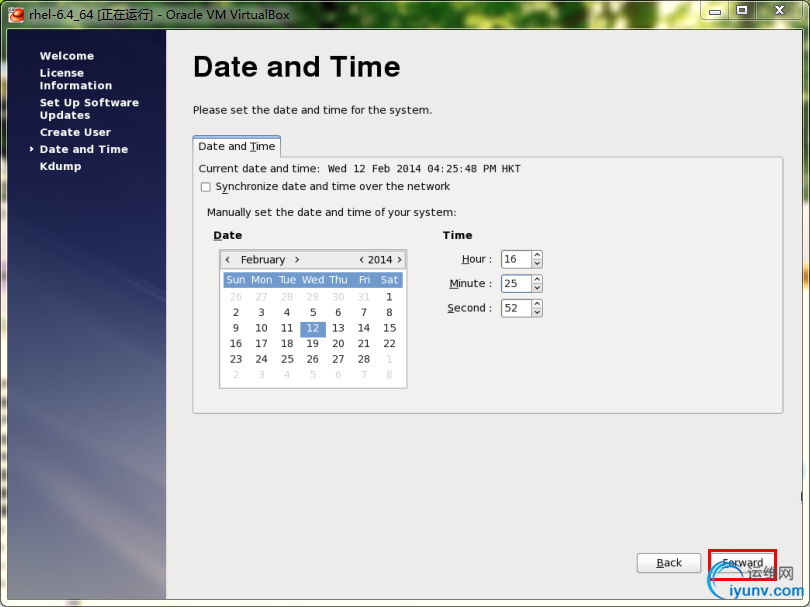Close the VirtualBox window

click(x=780, y=11)
